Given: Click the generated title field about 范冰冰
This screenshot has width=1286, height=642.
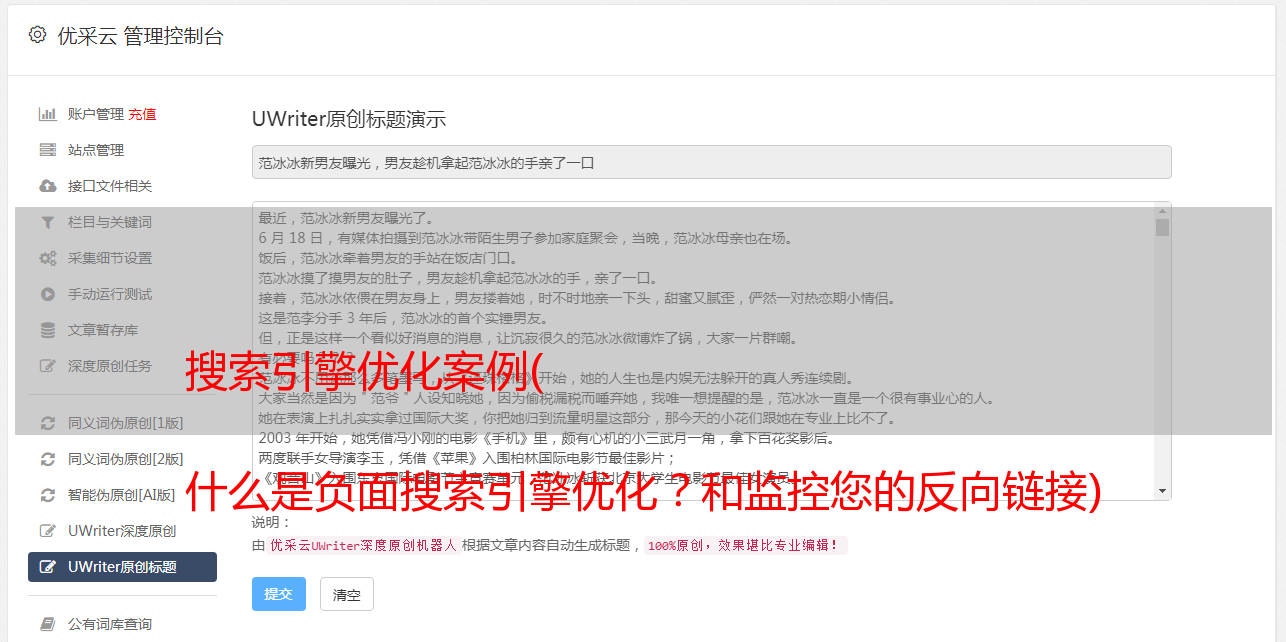Looking at the screenshot, I should click(x=711, y=162).
